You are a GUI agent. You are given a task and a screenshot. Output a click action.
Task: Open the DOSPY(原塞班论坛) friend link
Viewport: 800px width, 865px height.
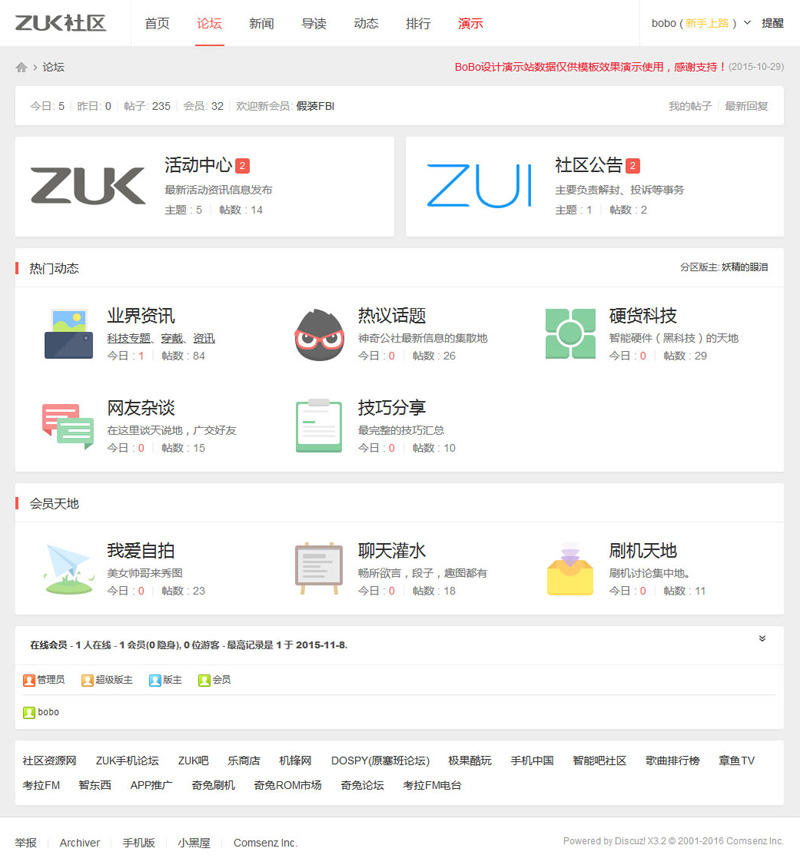(x=380, y=761)
